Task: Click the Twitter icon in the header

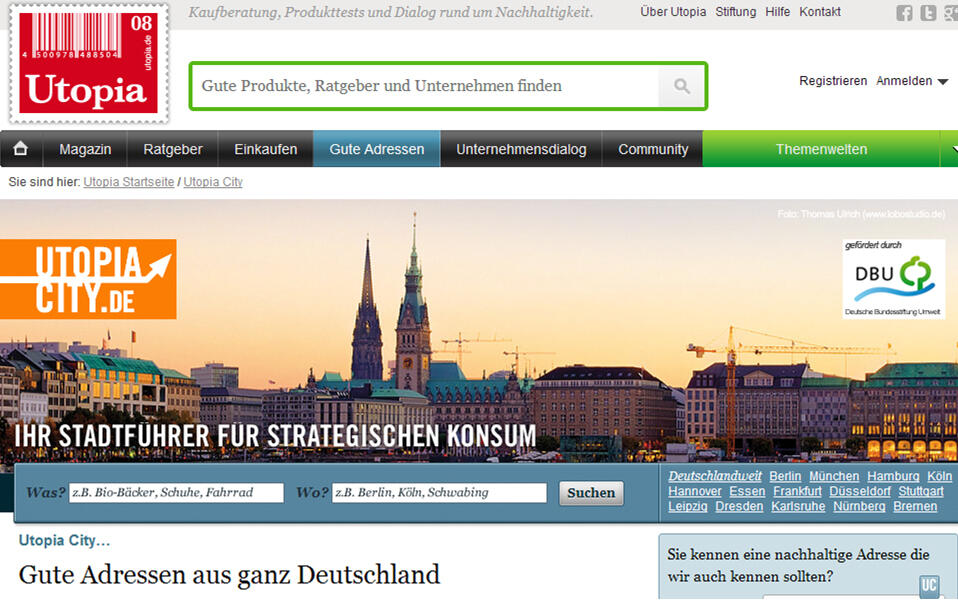Action: (928, 12)
